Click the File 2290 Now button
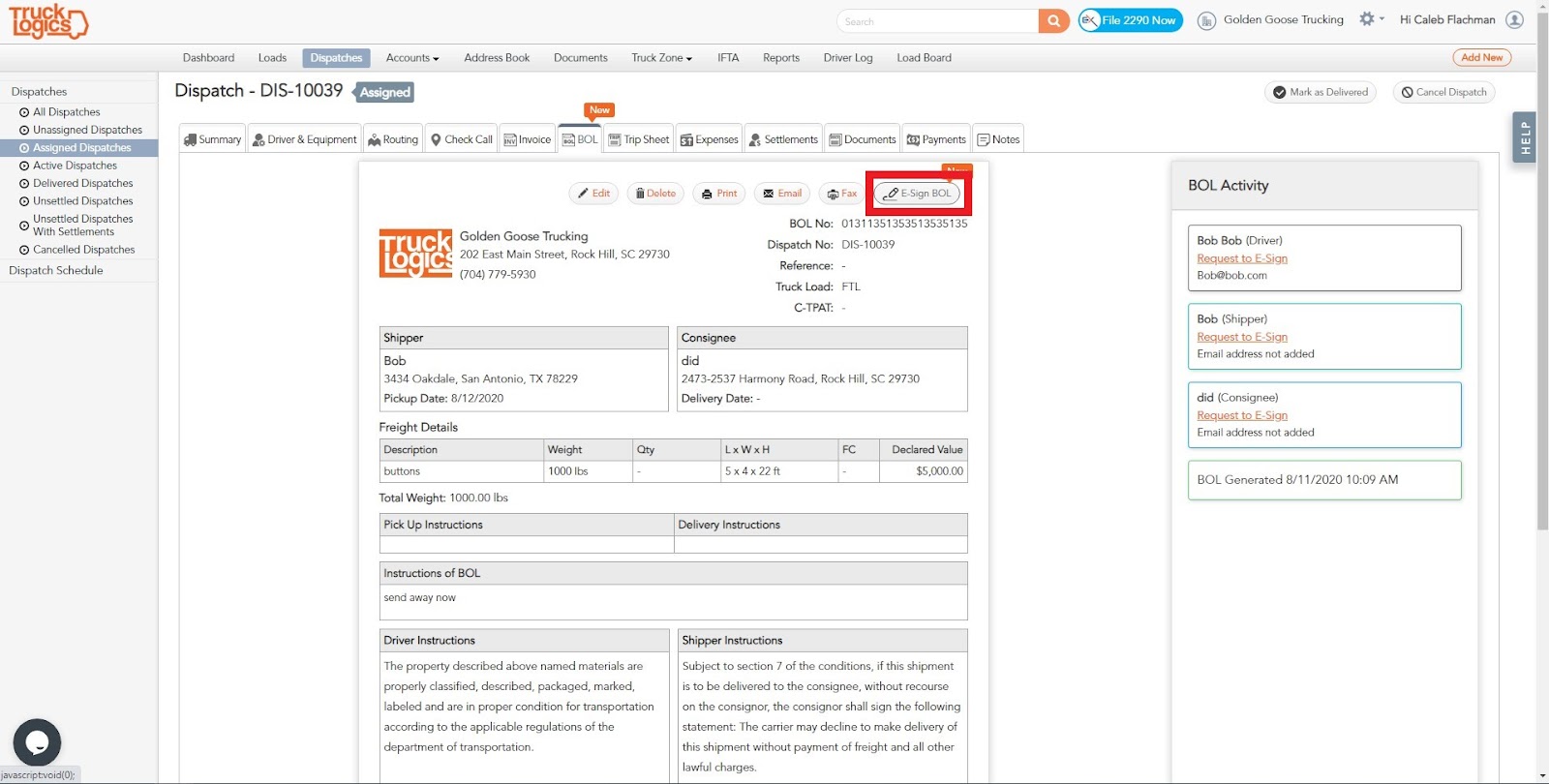Screen dimensions: 1549x784 [1131, 20]
